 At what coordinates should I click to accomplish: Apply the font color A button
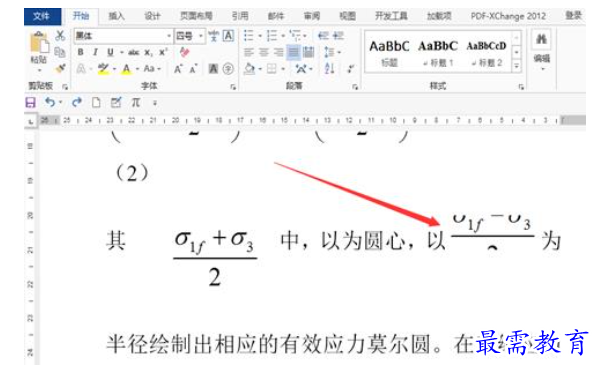click(126, 69)
